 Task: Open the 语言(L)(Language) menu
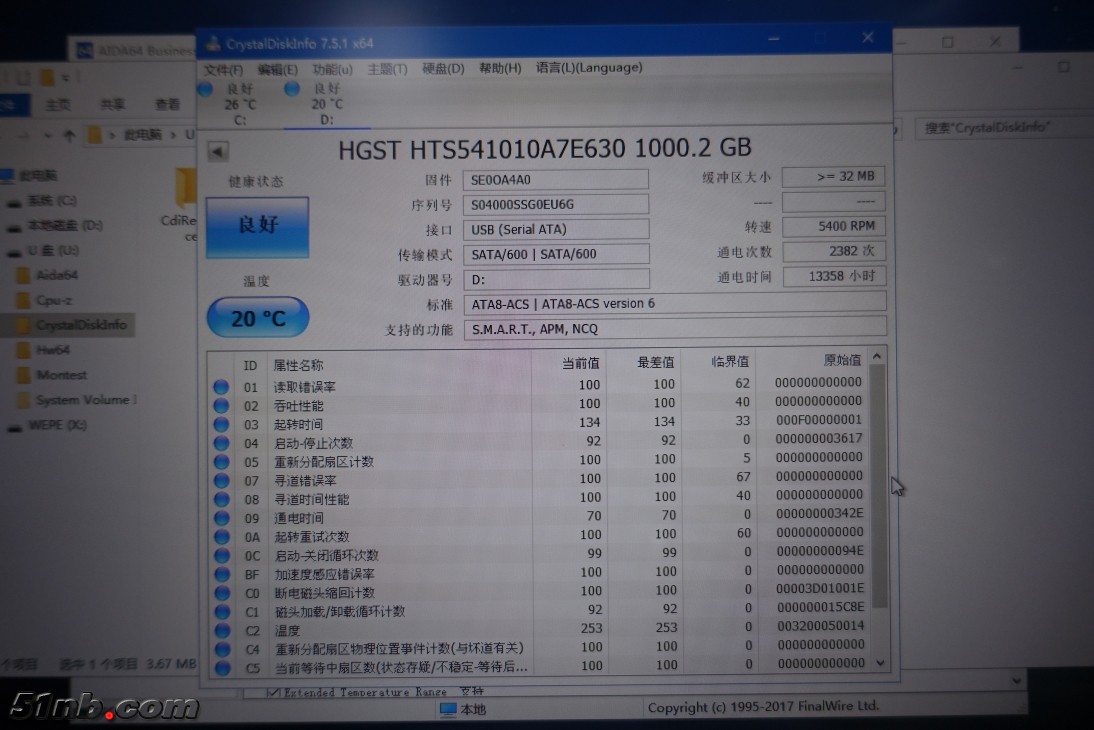click(589, 68)
